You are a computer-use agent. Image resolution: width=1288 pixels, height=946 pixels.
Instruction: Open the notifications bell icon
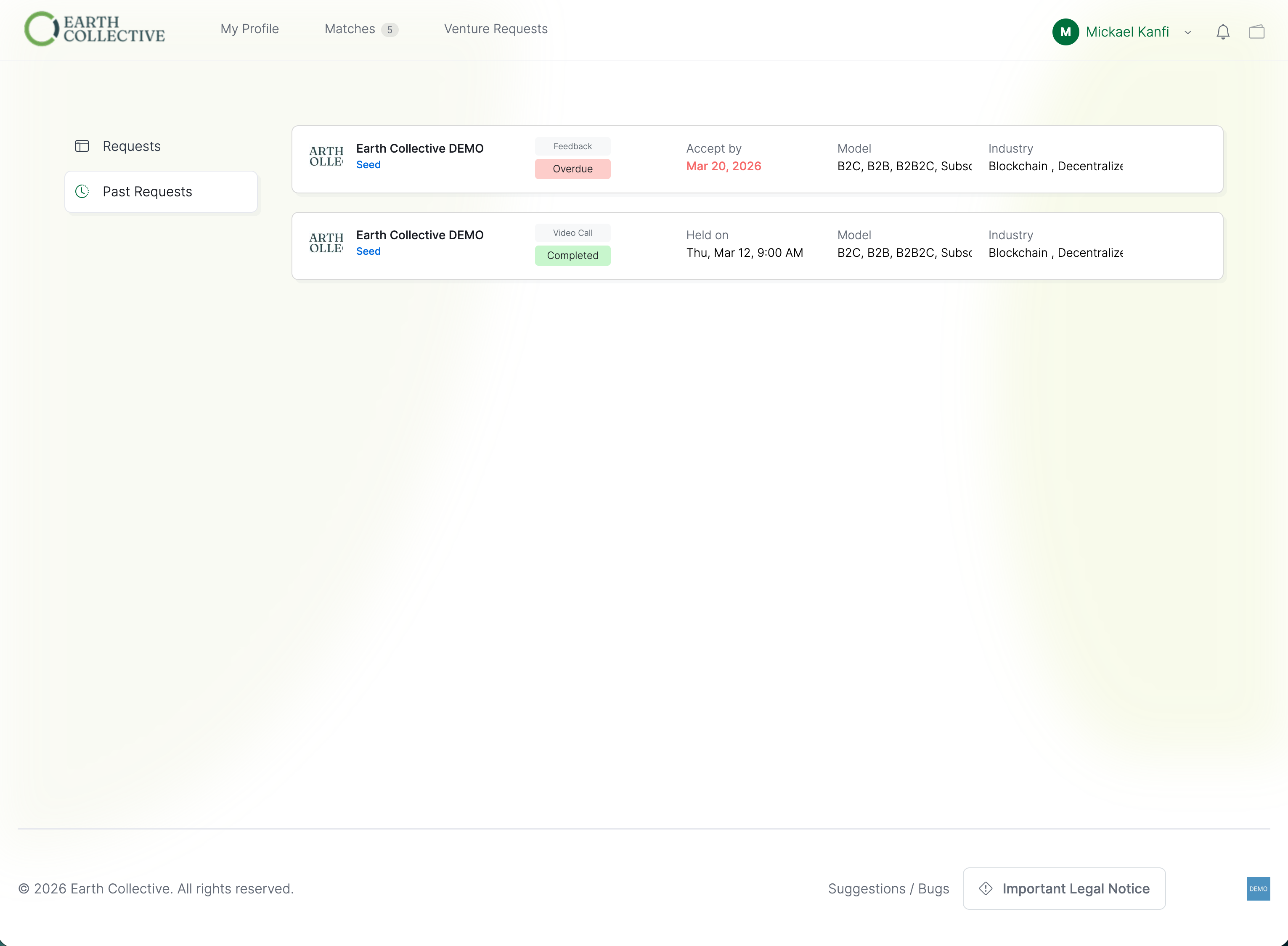click(1223, 32)
